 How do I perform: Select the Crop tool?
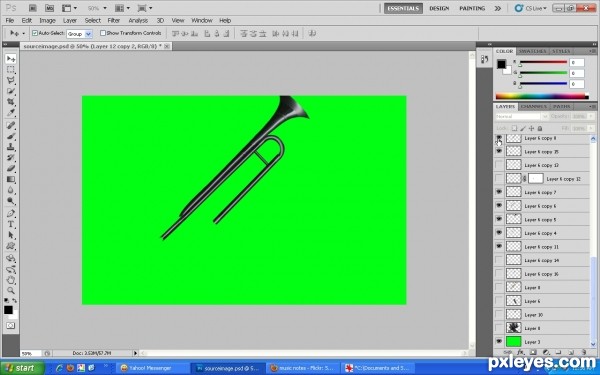point(11,102)
